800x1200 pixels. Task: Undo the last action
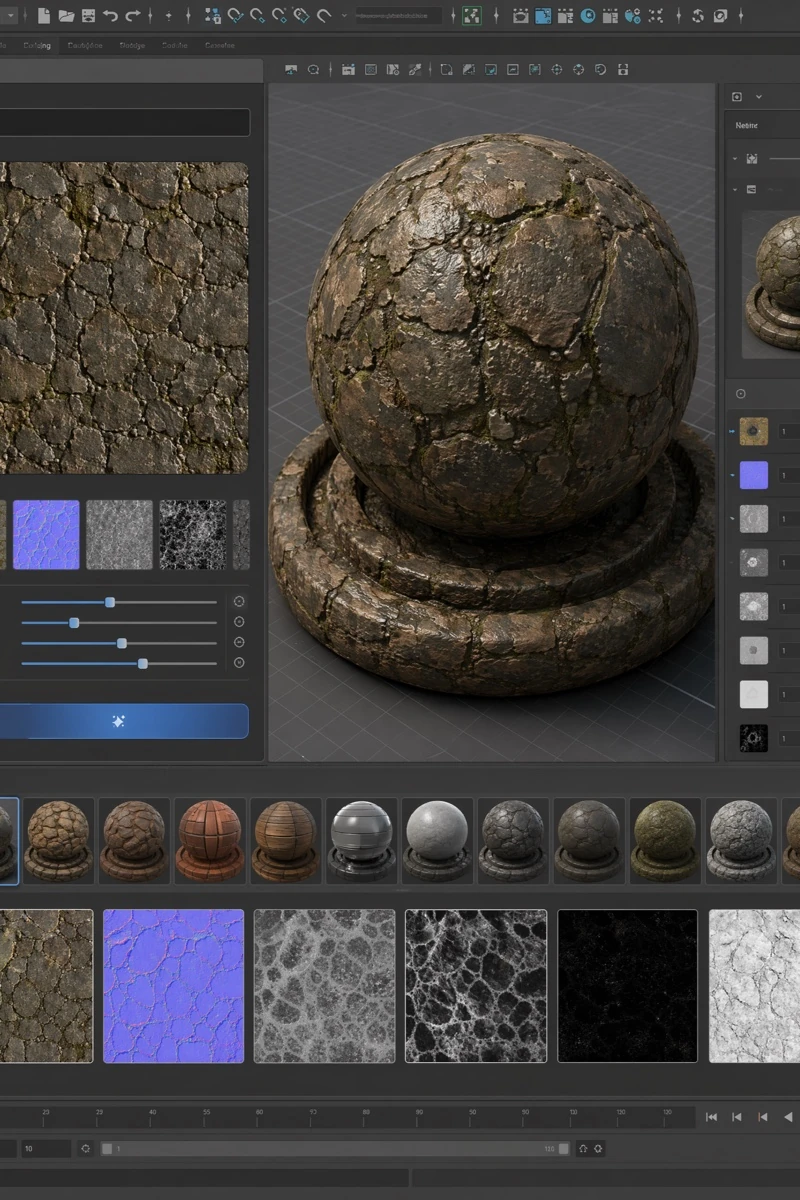coord(110,16)
